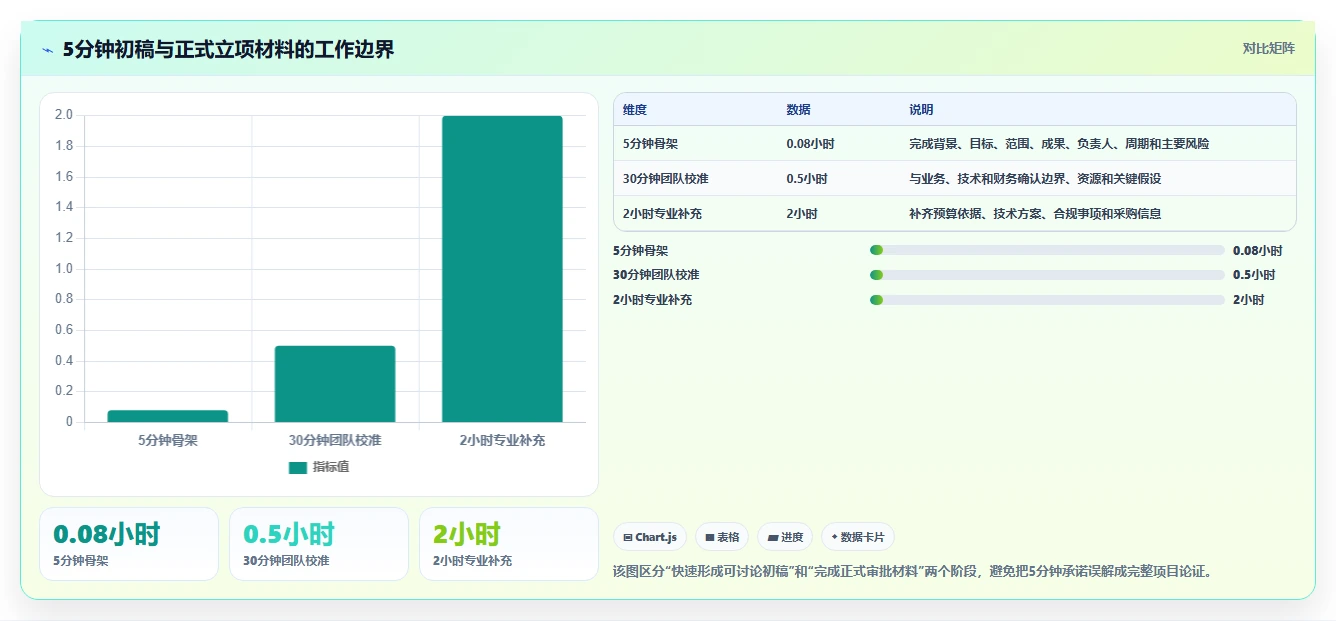Click the 2小时 table cell

[802, 214]
